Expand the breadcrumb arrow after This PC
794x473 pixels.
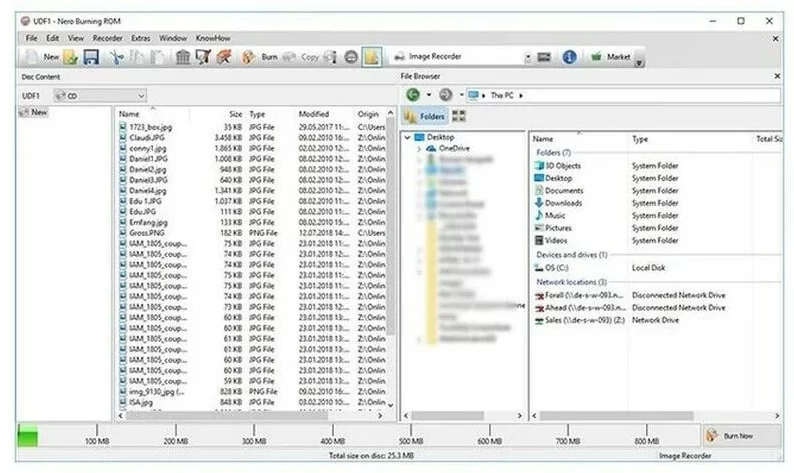pos(521,95)
